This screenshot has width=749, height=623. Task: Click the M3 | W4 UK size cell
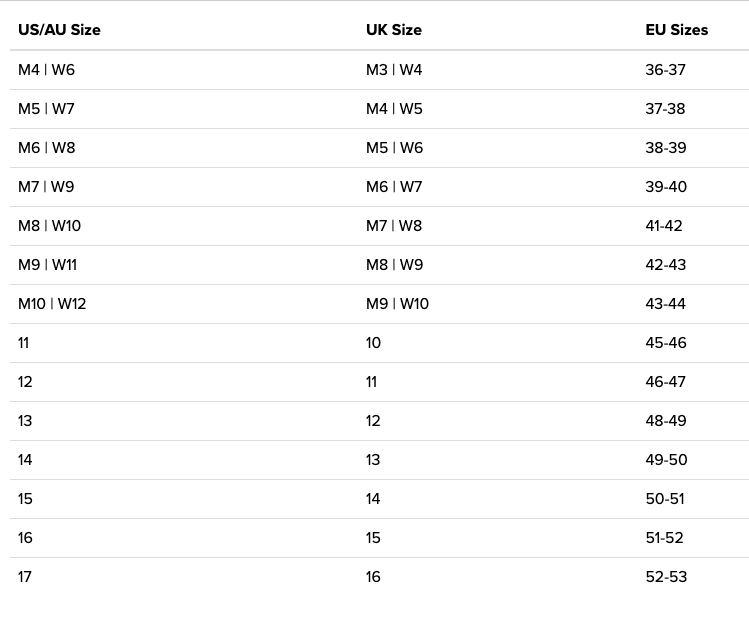[394, 70]
